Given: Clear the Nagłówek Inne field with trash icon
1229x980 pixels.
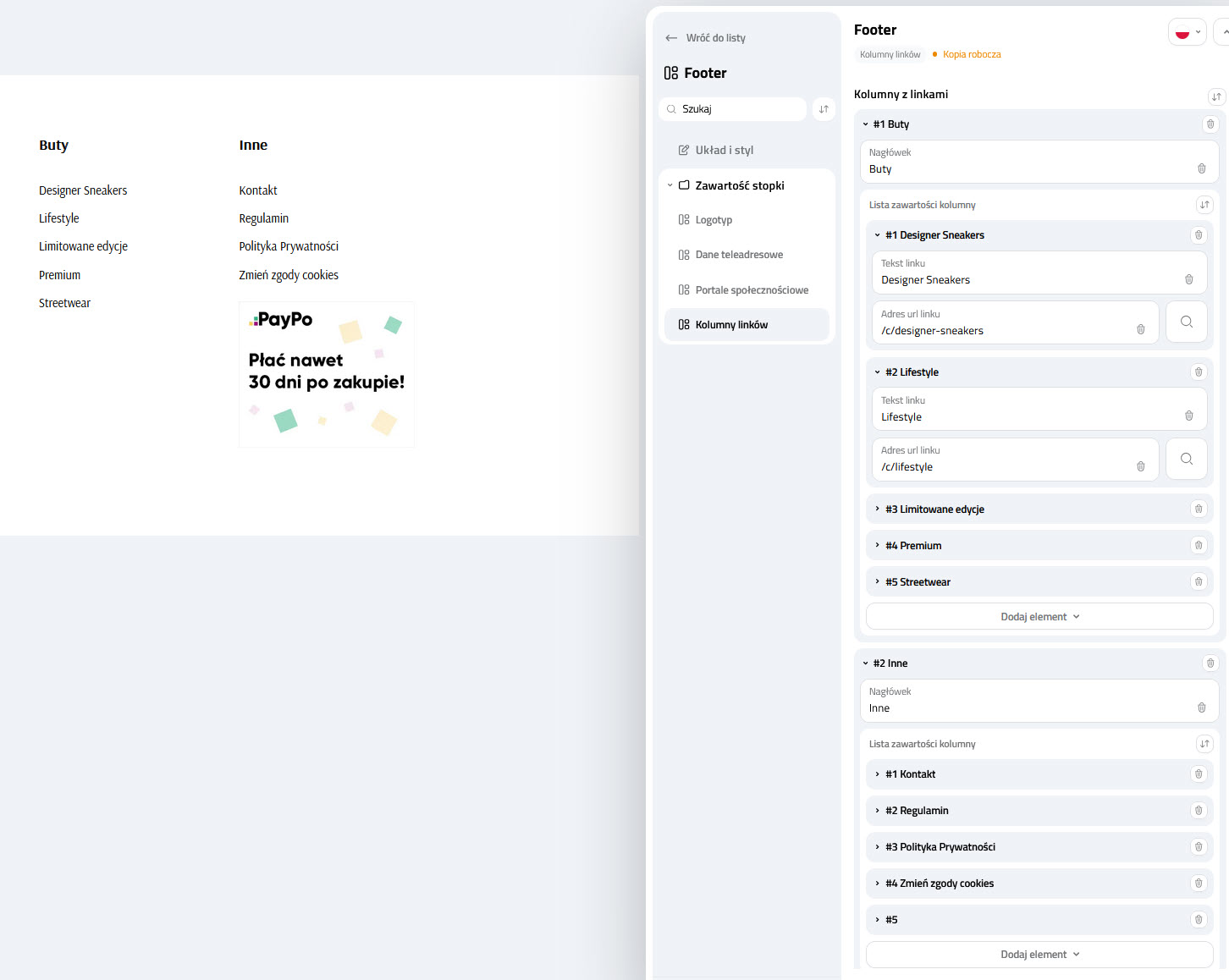Looking at the screenshot, I should [1201, 707].
